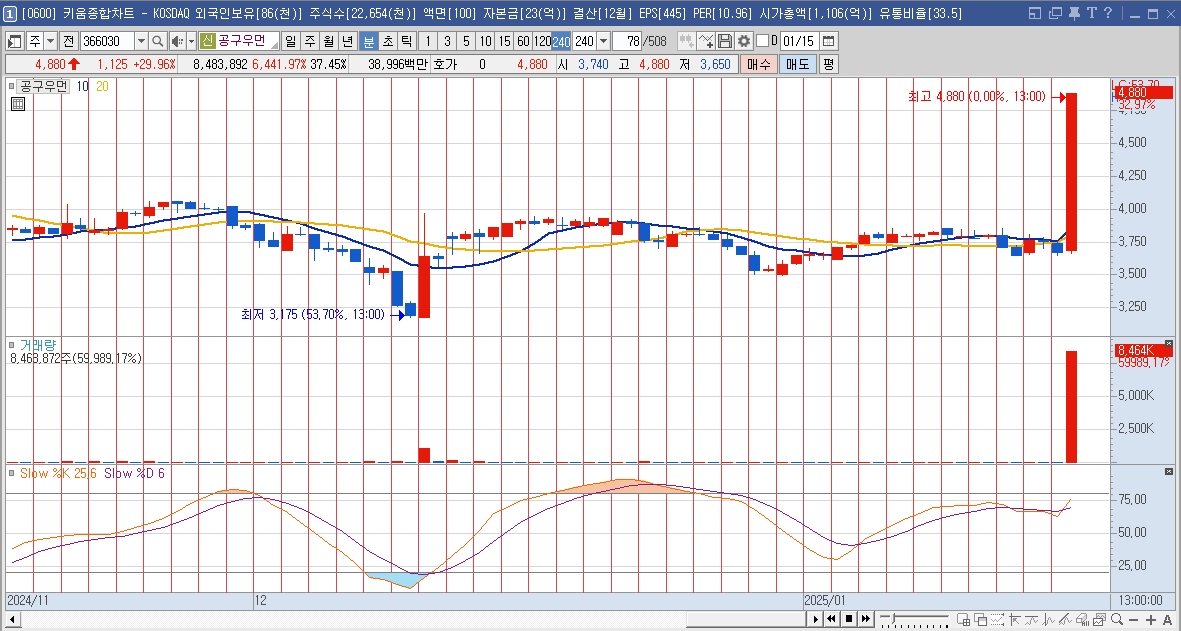This screenshot has height=631, width=1181.
Task: Select the 1 minute interval tab
Action: (428, 41)
